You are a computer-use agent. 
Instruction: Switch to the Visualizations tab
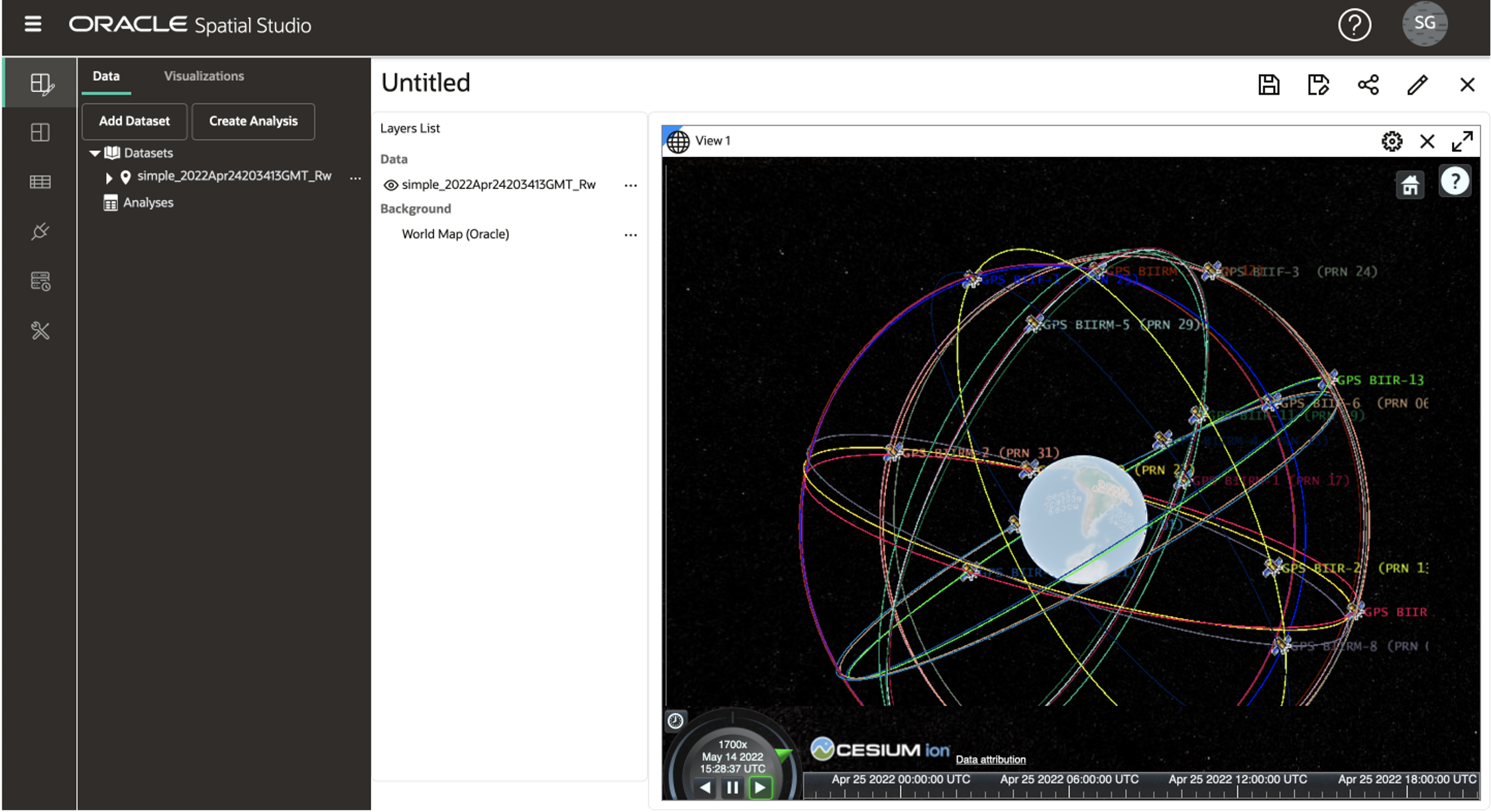(x=203, y=76)
